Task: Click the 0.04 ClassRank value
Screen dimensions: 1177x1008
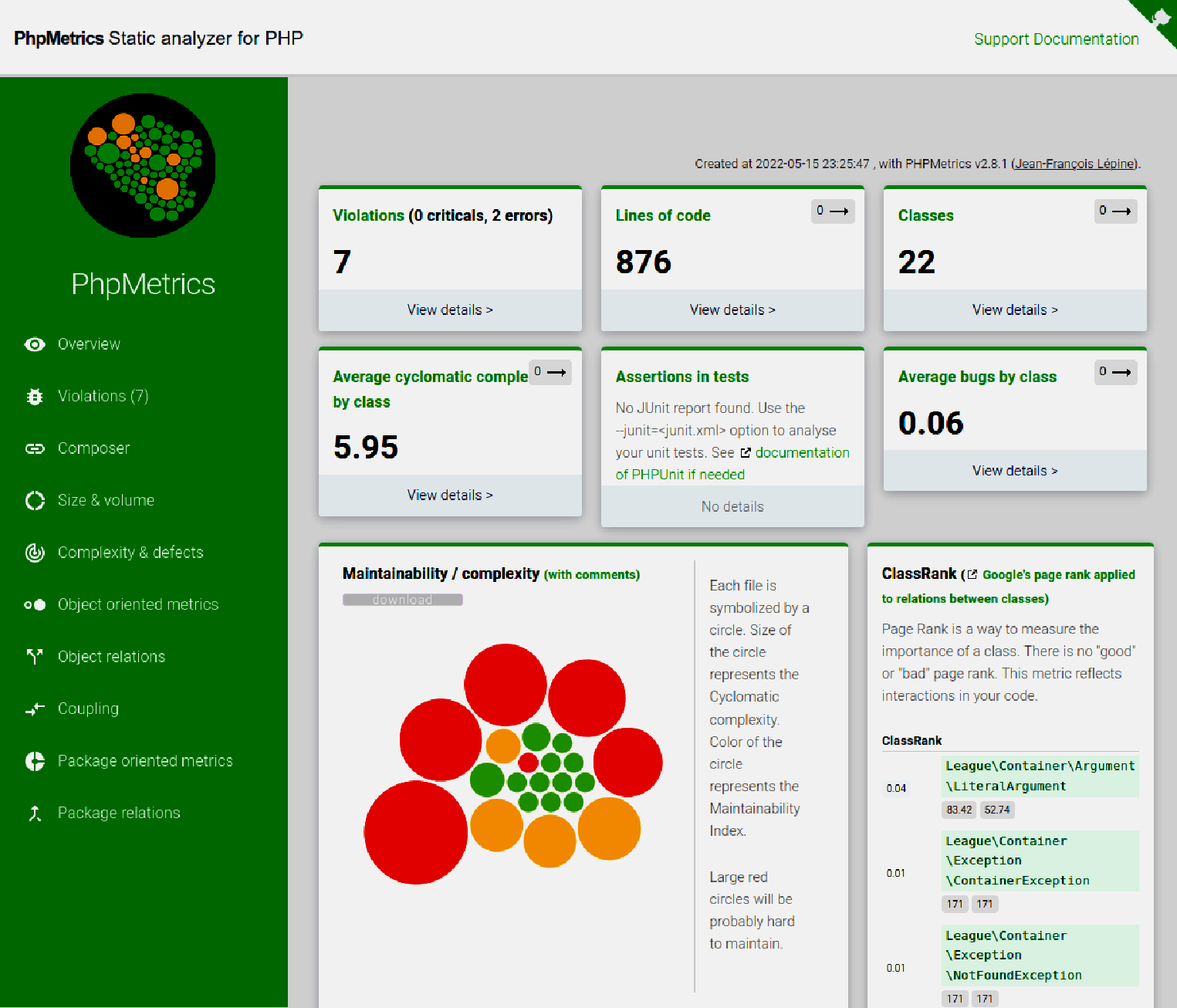Action: pyautogui.click(x=896, y=788)
